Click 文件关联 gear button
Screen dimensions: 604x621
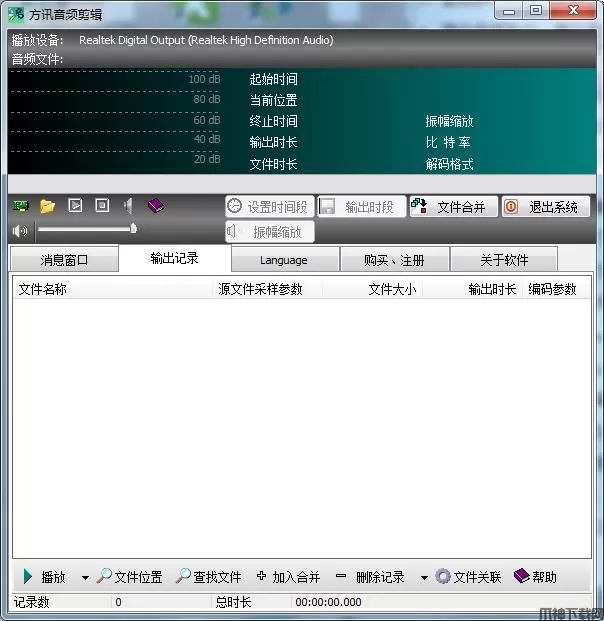pyautogui.click(x=468, y=577)
